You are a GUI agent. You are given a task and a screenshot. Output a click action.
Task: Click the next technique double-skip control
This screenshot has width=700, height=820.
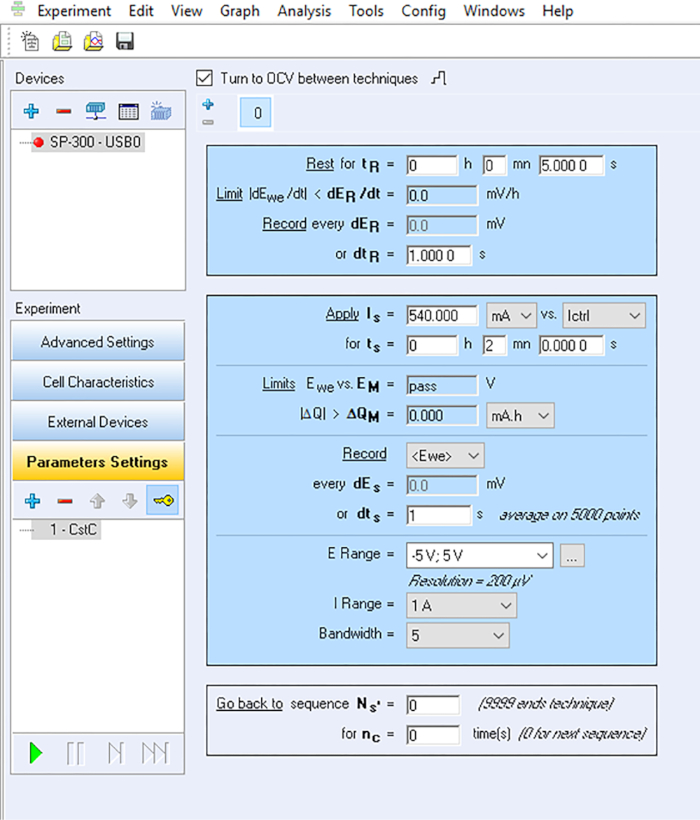point(155,754)
